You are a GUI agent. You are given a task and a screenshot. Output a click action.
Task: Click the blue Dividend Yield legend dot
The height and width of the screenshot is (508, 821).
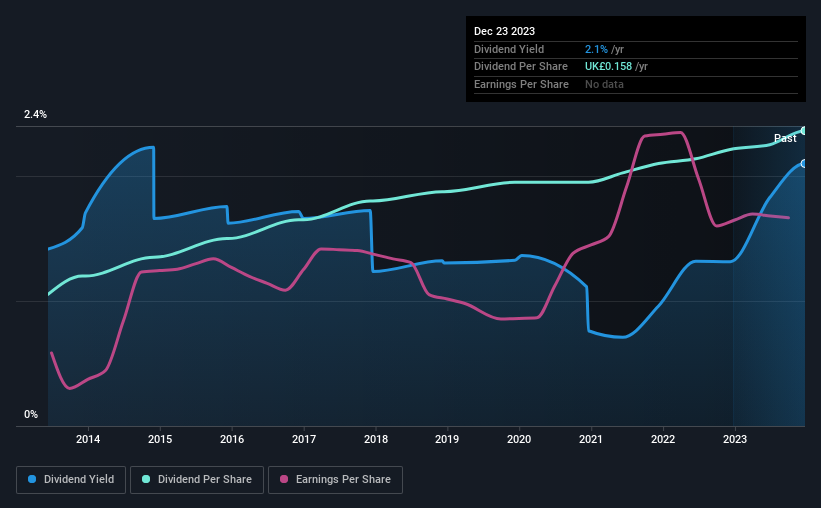point(32,479)
